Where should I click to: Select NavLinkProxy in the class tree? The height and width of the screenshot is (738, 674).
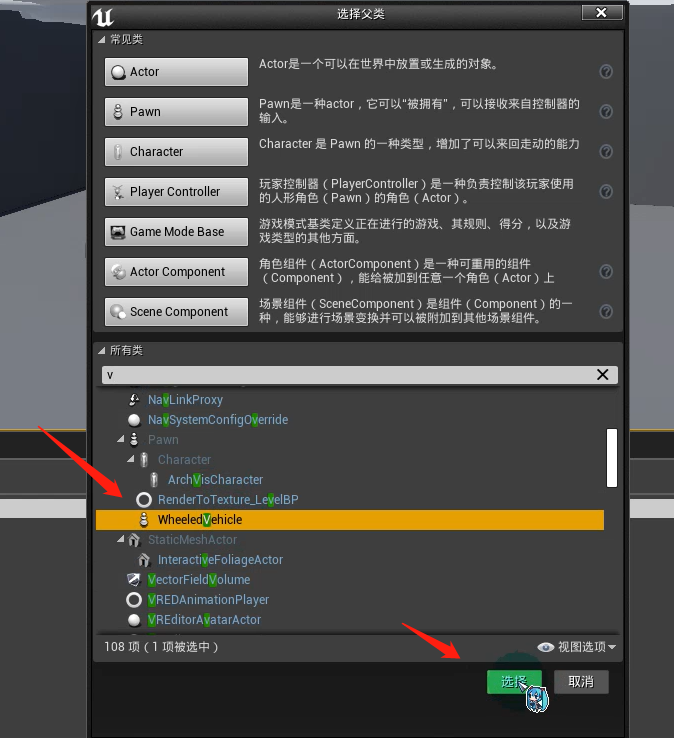point(185,400)
